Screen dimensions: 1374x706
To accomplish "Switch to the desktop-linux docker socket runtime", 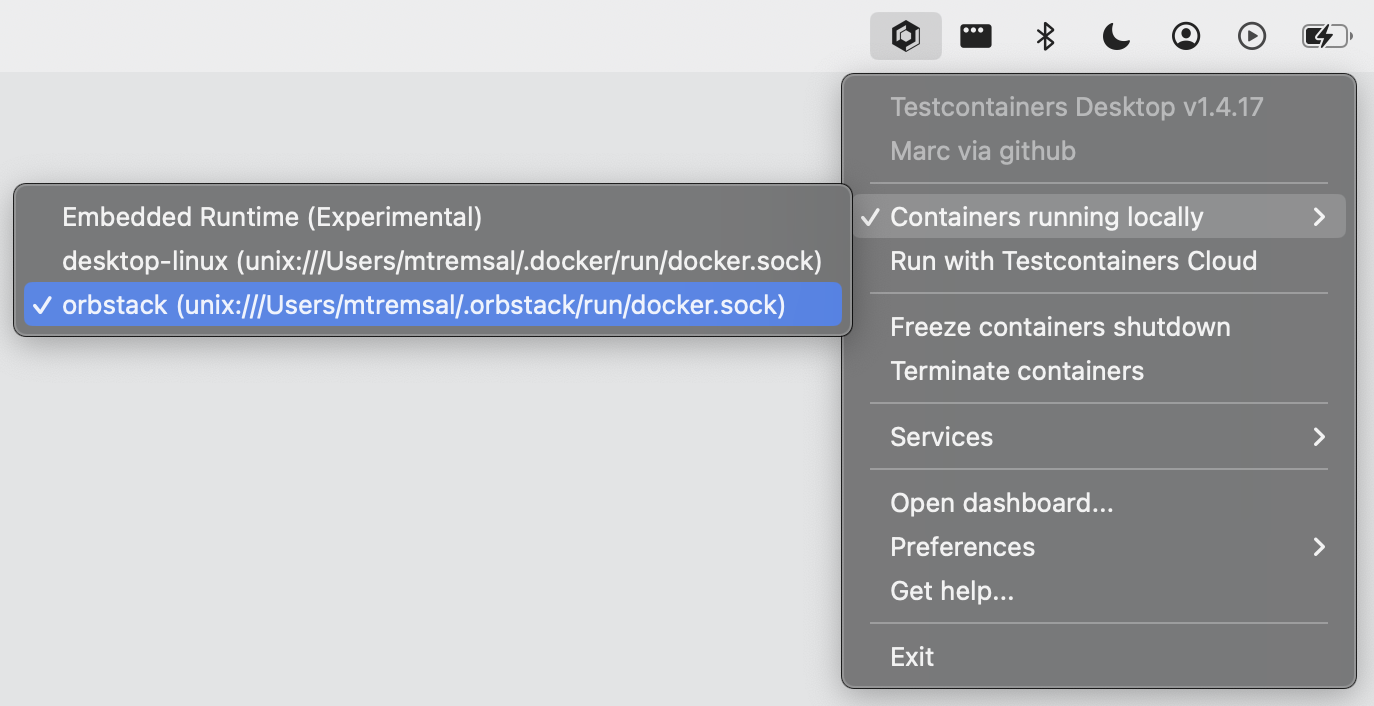I will tap(443, 261).
